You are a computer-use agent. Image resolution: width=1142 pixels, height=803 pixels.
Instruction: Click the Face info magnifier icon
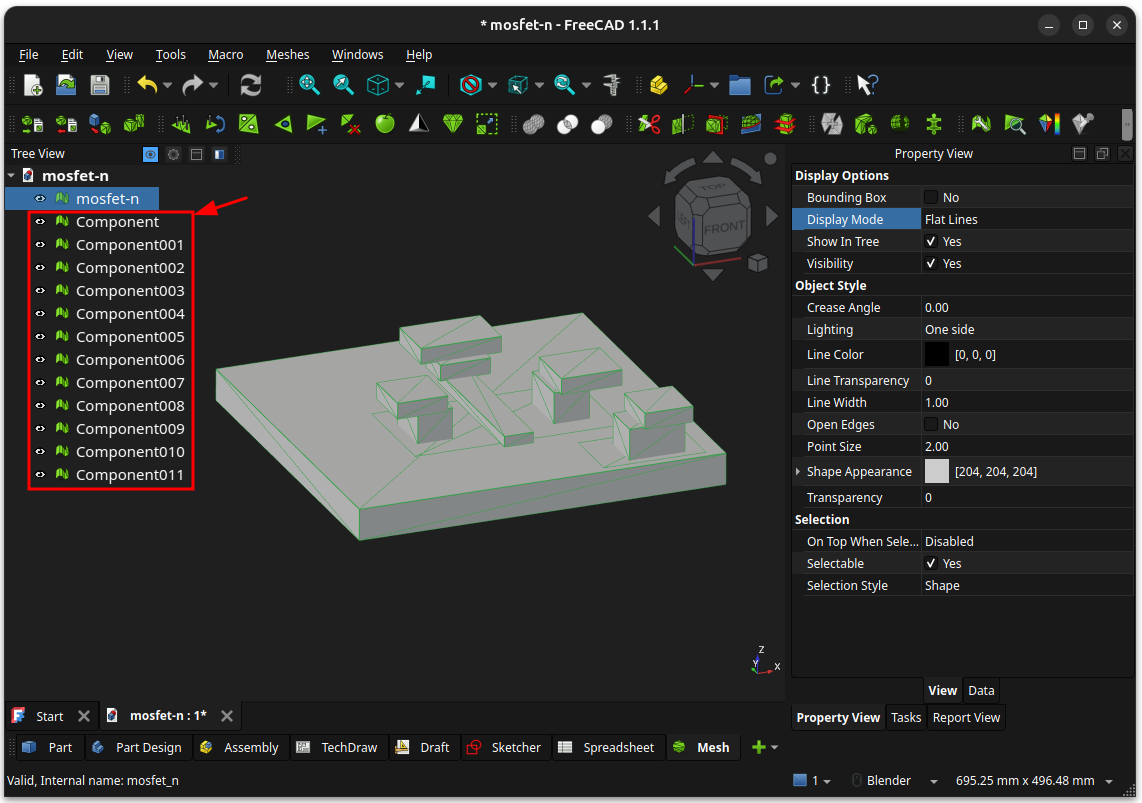1015,124
